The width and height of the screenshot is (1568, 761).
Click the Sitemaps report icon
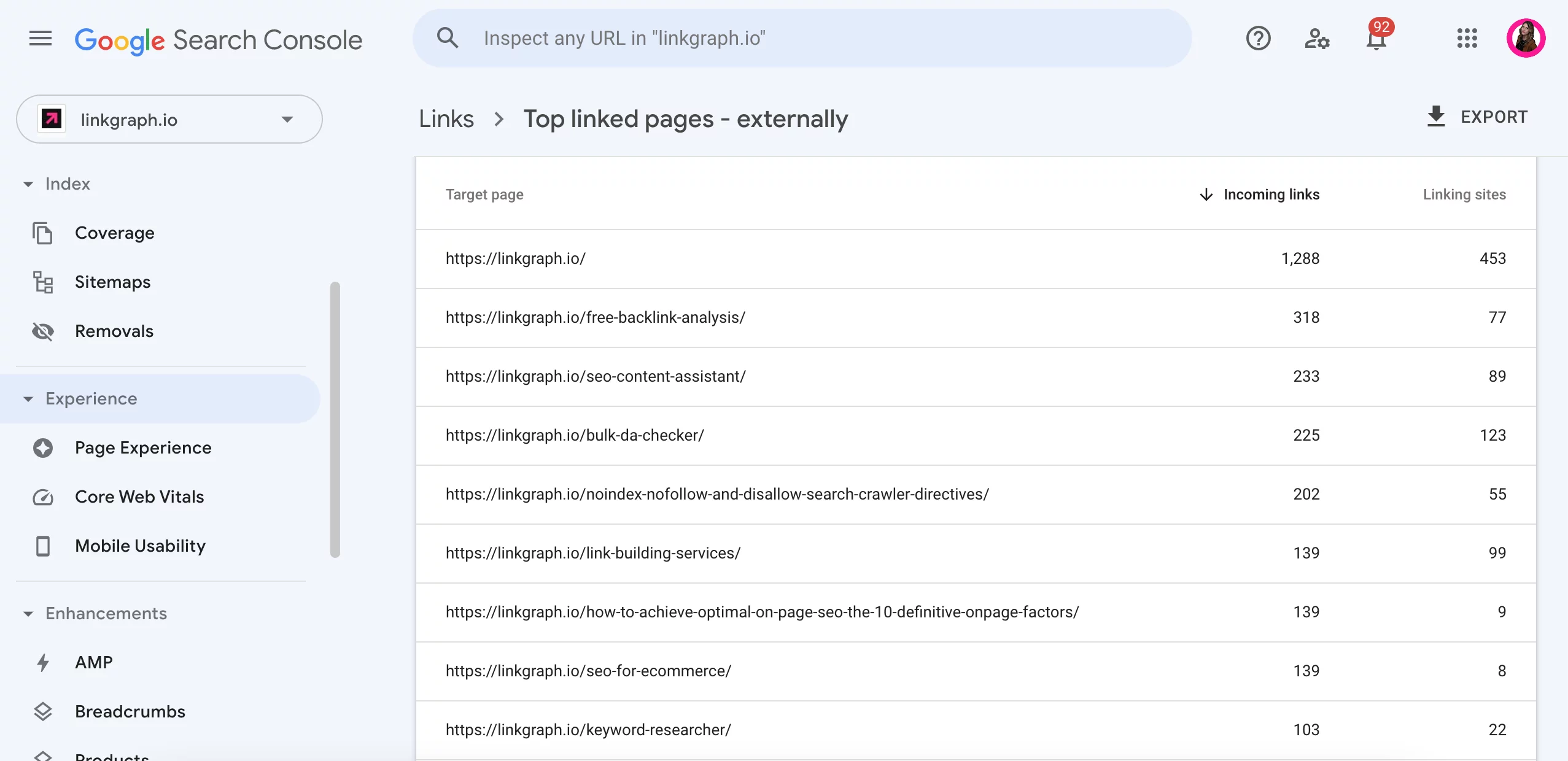(x=42, y=281)
